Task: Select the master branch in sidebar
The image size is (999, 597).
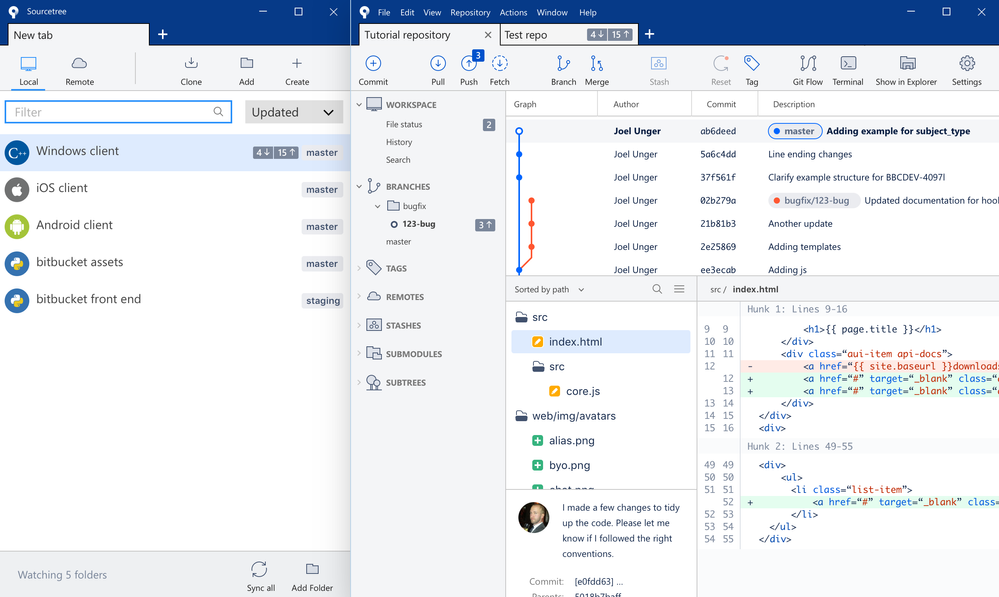Action: point(398,242)
